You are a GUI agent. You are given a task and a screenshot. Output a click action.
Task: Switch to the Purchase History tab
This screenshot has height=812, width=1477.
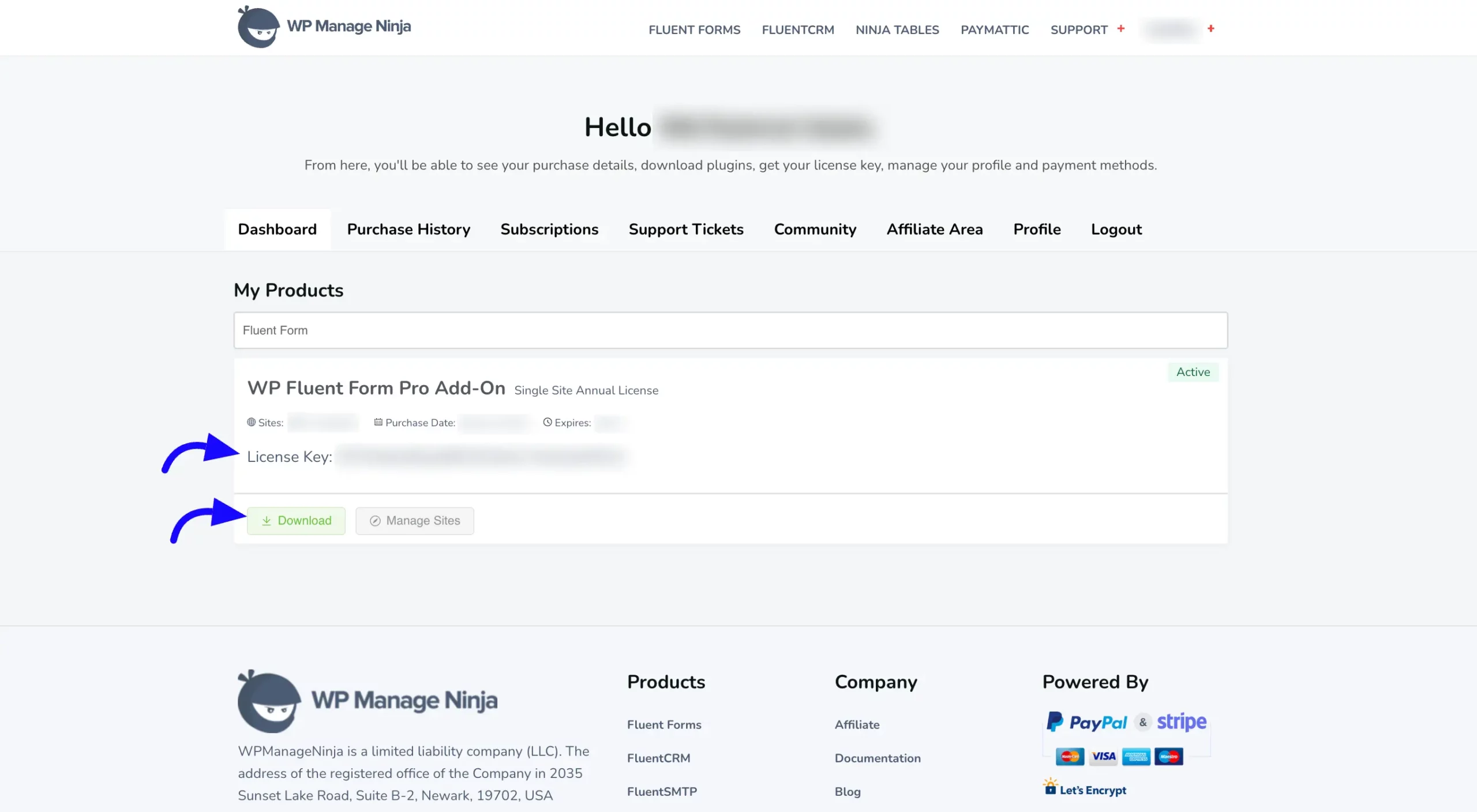tap(408, 229)
